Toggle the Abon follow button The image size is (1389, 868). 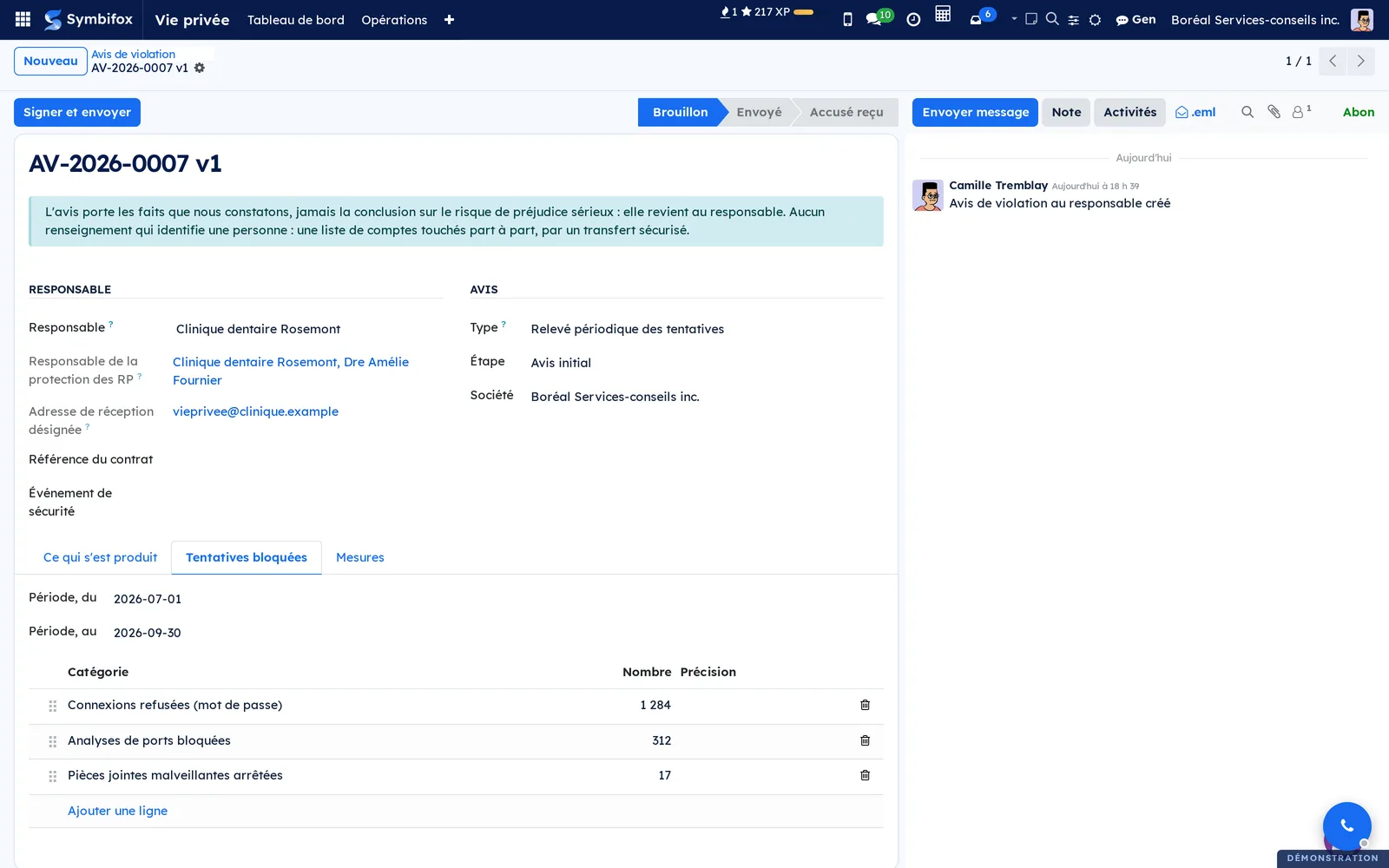[1358, 112]
